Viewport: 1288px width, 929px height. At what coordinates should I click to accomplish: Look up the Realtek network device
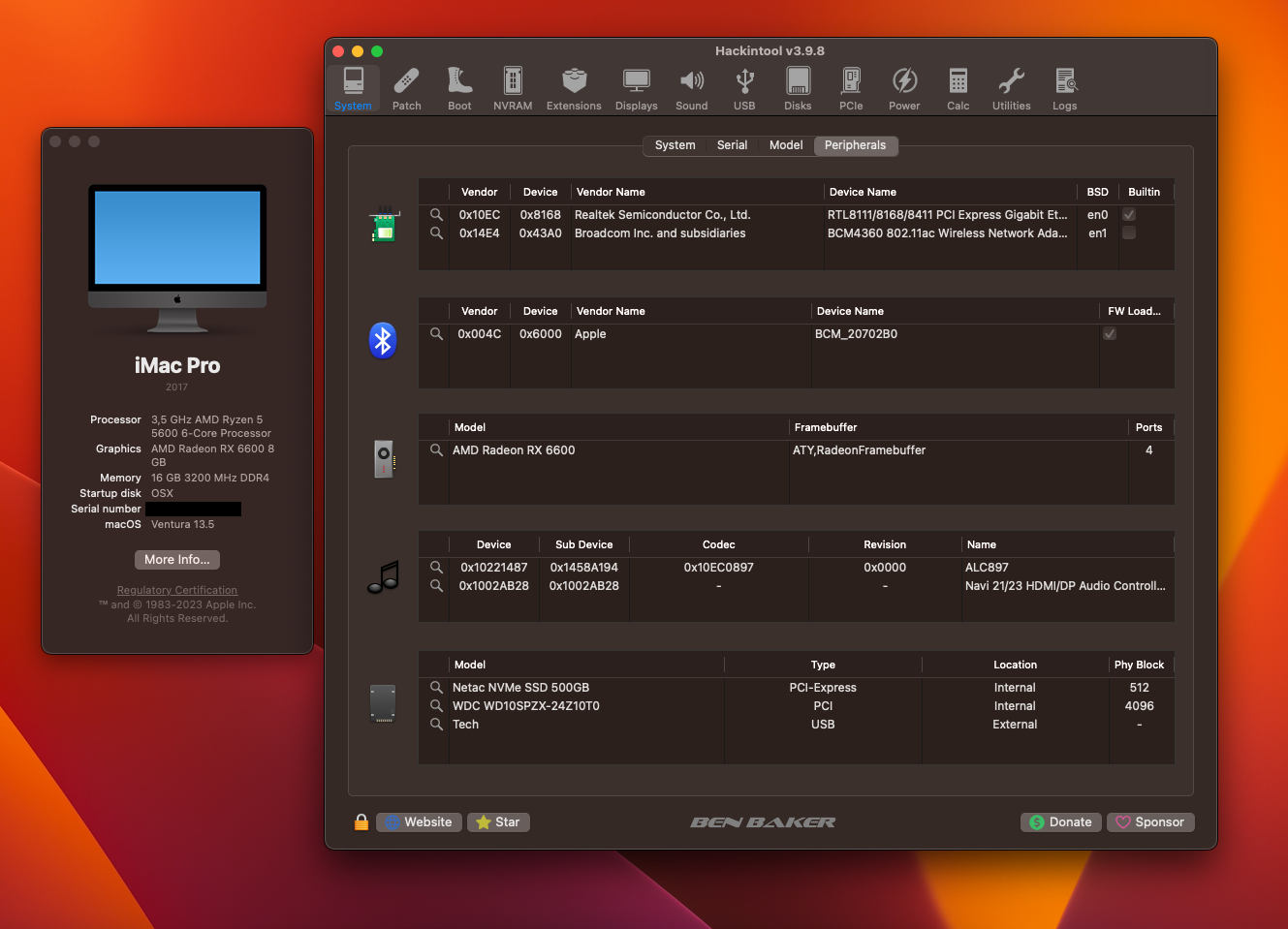[436, 215]
